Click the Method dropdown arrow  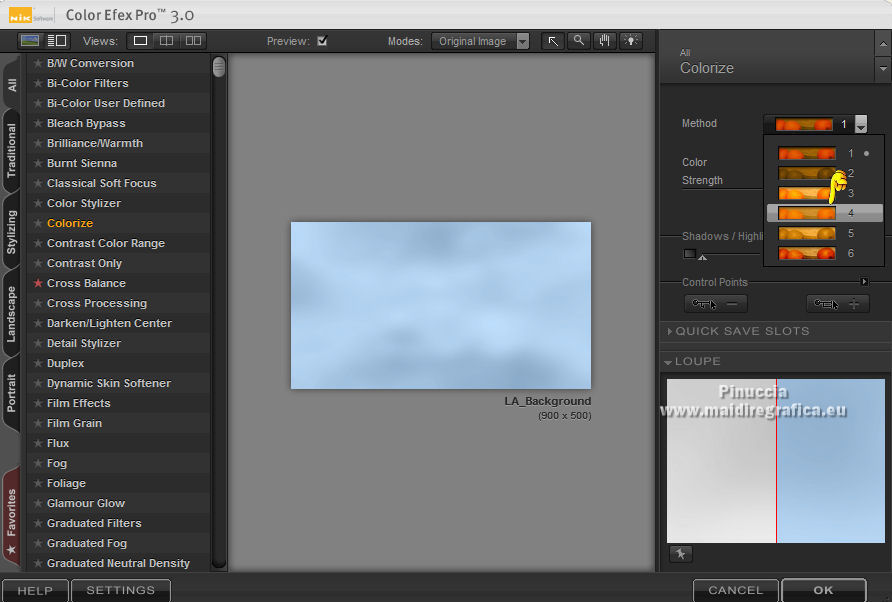(861, 124)
